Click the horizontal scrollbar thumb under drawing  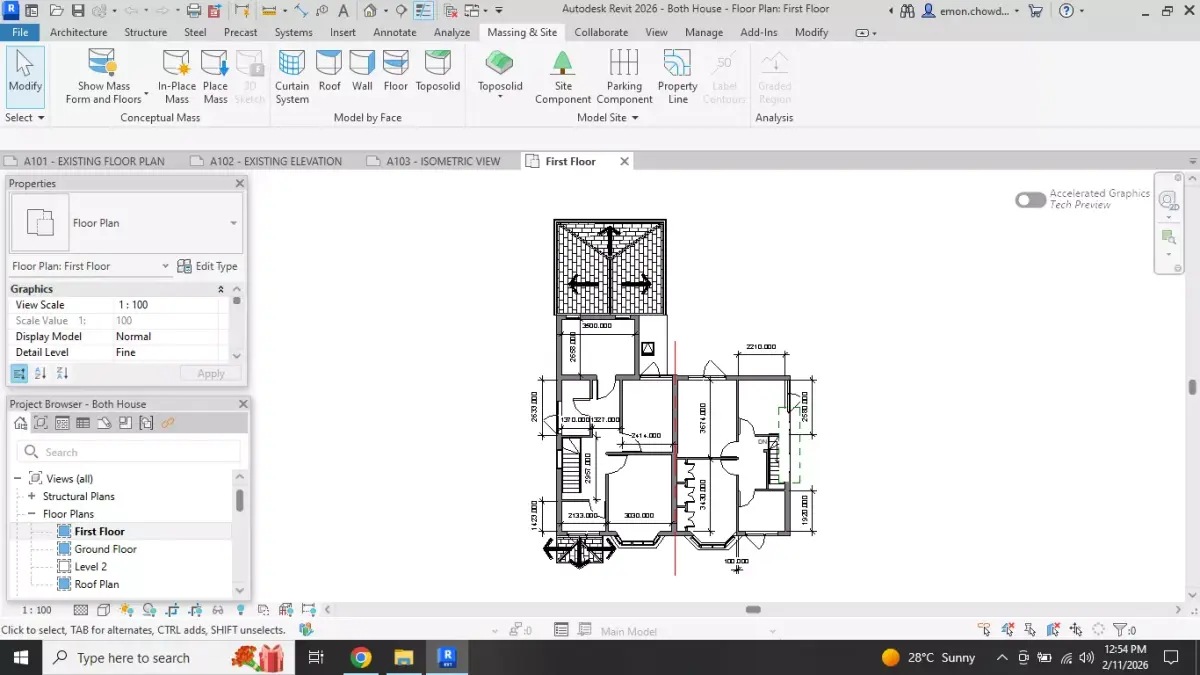coord(753,609)
